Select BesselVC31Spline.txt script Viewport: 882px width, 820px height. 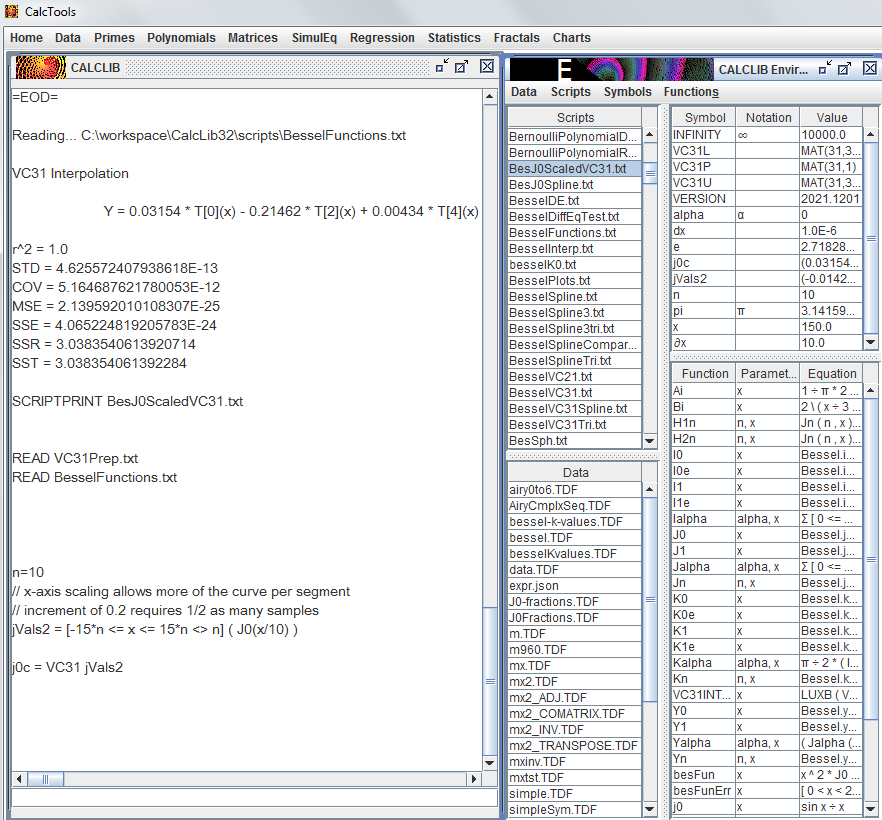click(574, 409)
